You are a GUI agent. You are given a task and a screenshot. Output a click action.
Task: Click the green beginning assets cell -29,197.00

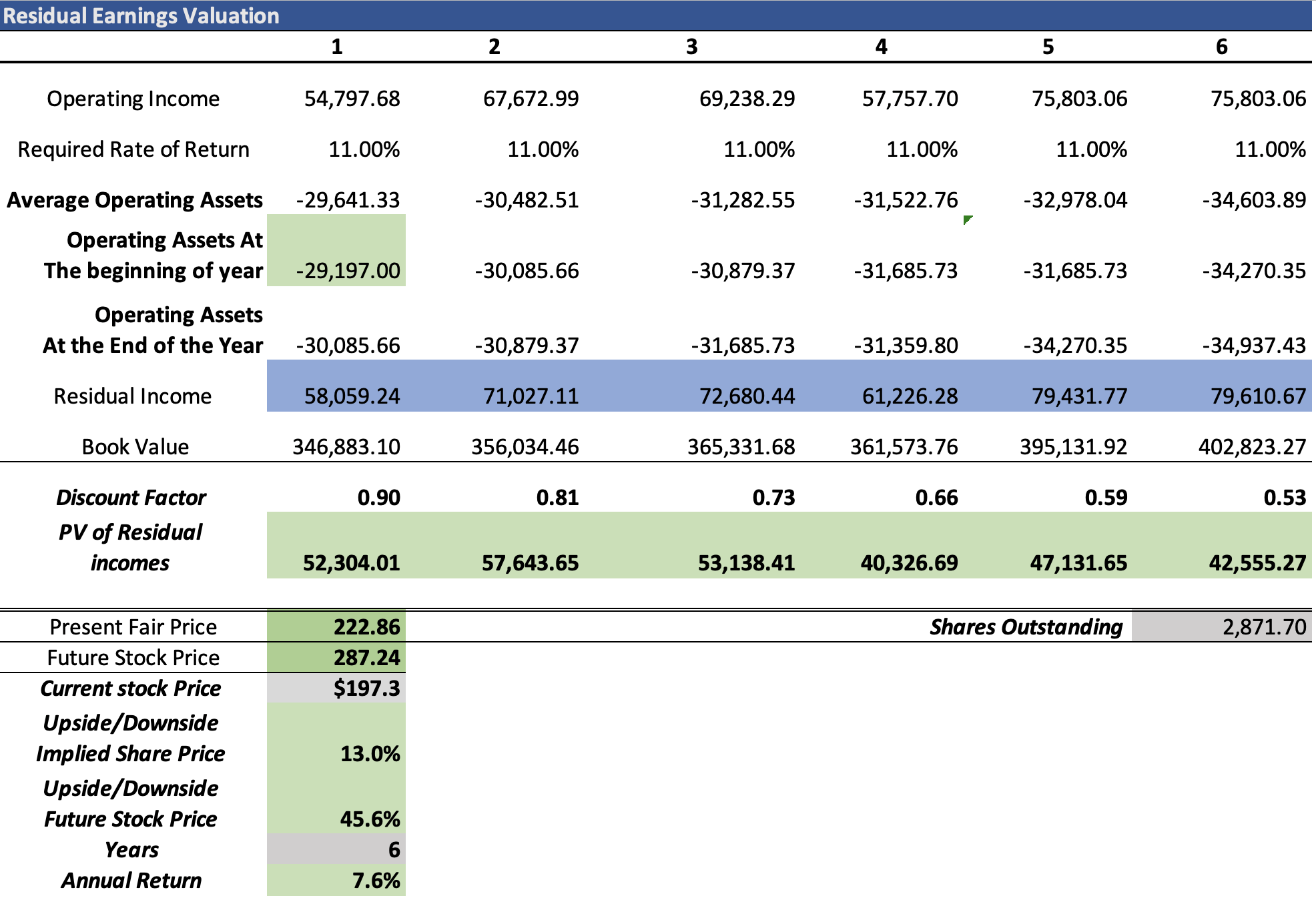(348, 270)
